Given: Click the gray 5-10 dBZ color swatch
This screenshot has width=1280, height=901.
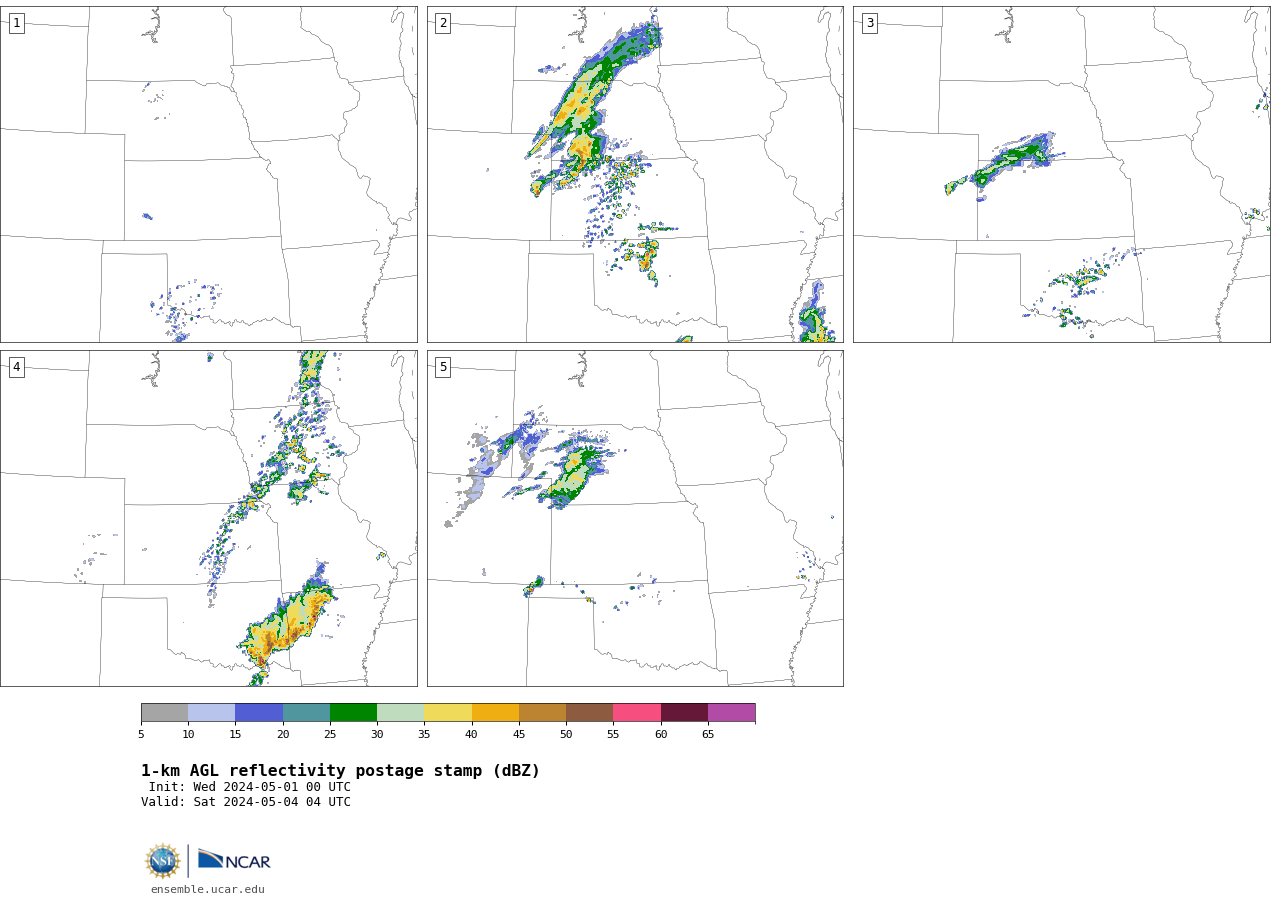Looking at the screenshot, I should pos(164,712).
